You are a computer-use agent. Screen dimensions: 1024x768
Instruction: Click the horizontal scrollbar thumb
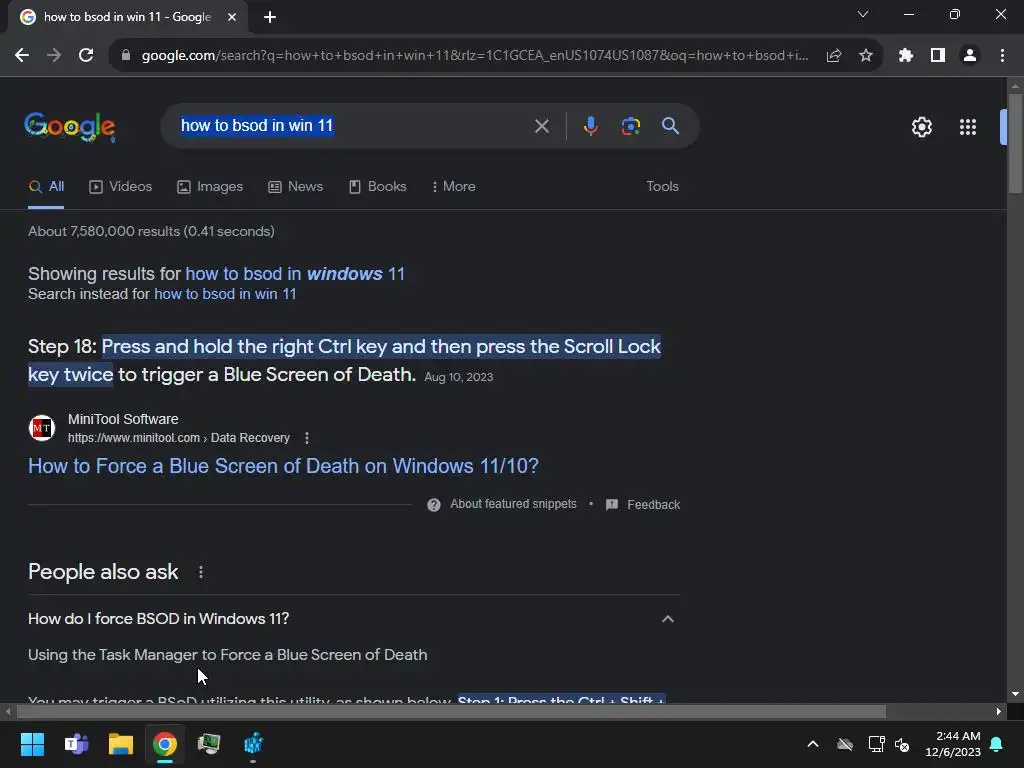tap(451, 711)
